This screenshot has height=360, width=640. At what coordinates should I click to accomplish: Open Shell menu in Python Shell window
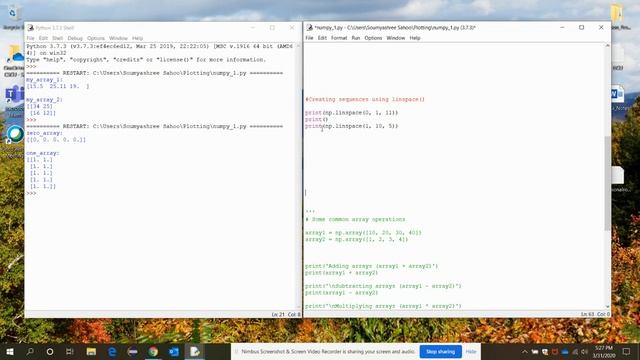pyautogui.click(x=57, y=38)
